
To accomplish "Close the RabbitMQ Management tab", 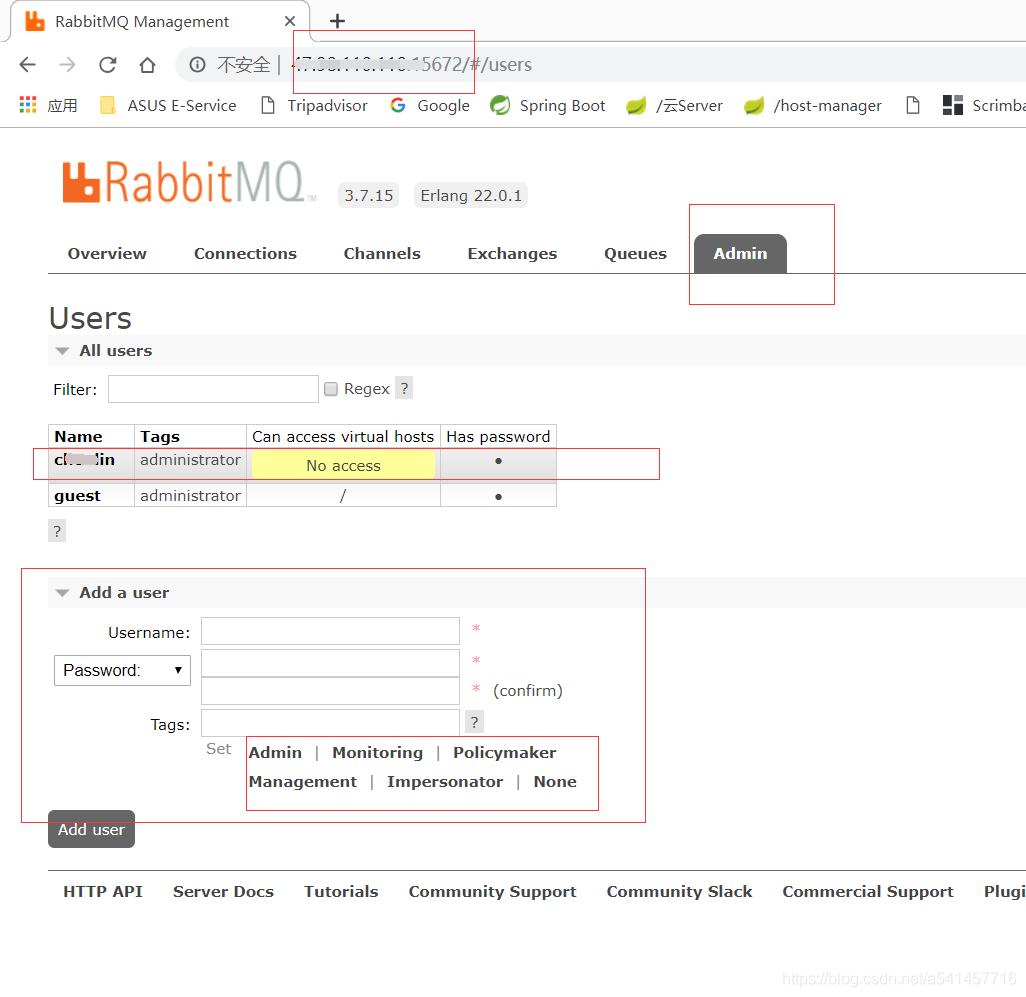I will tap(290, 22).
